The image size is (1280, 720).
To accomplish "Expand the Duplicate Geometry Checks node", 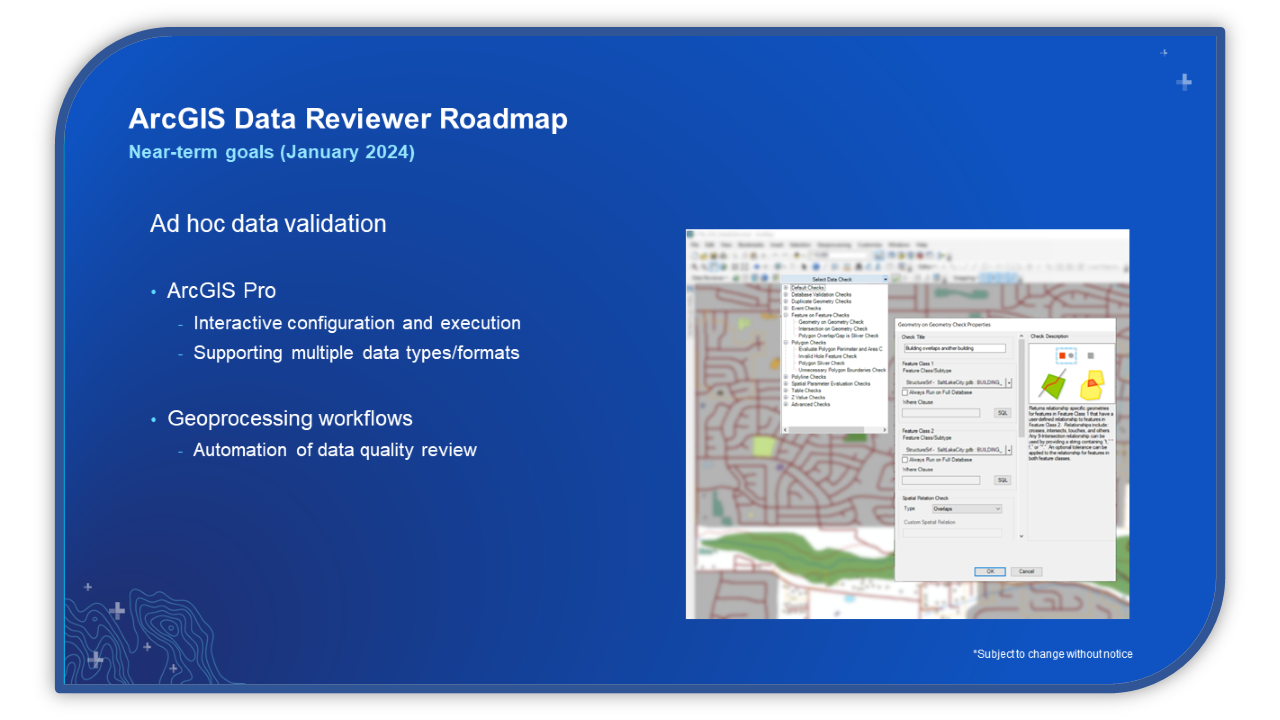I will click(x=786, y=301).
